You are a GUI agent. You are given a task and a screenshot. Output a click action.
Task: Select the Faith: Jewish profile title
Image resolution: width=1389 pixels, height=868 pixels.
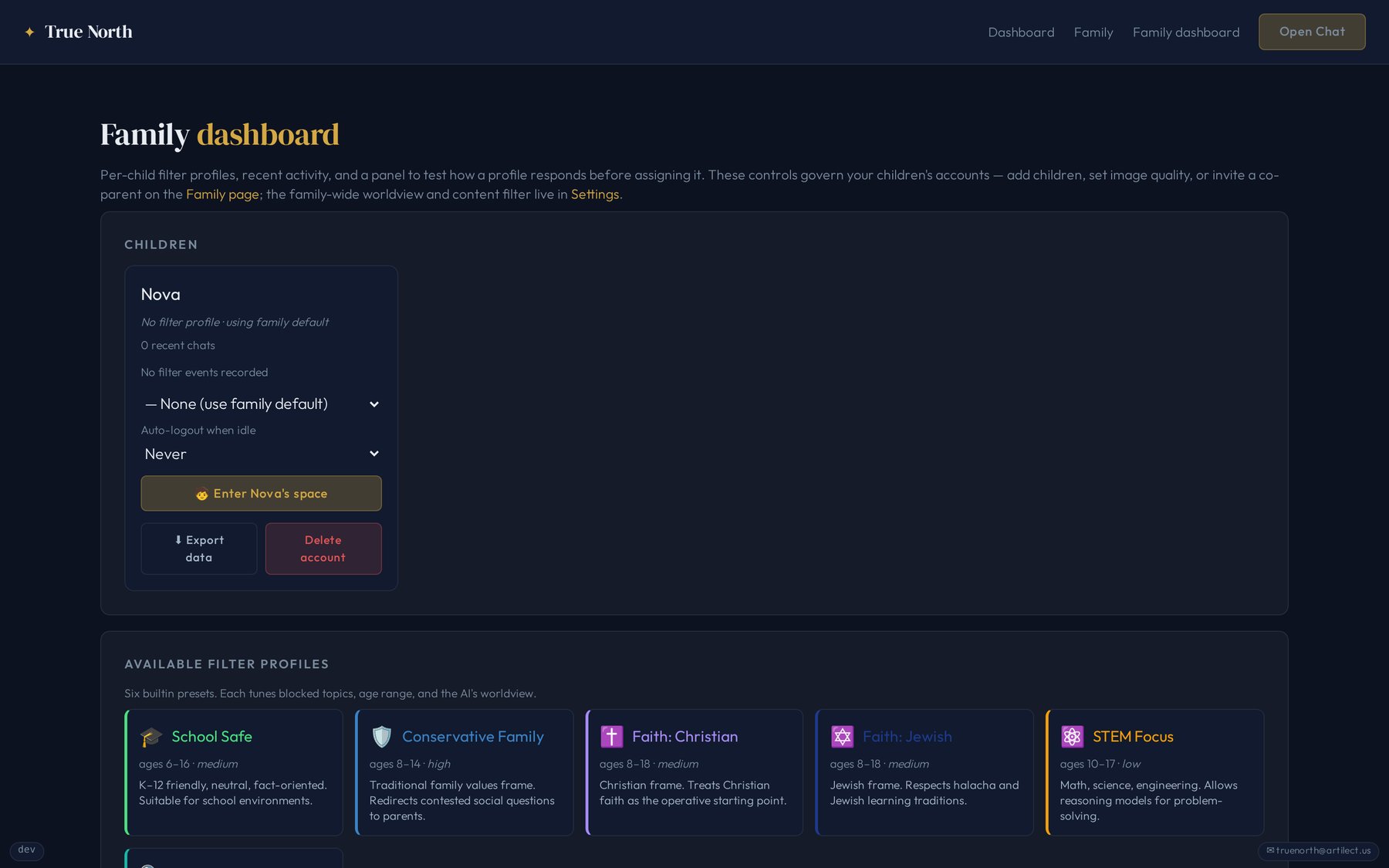click(907, 737)
